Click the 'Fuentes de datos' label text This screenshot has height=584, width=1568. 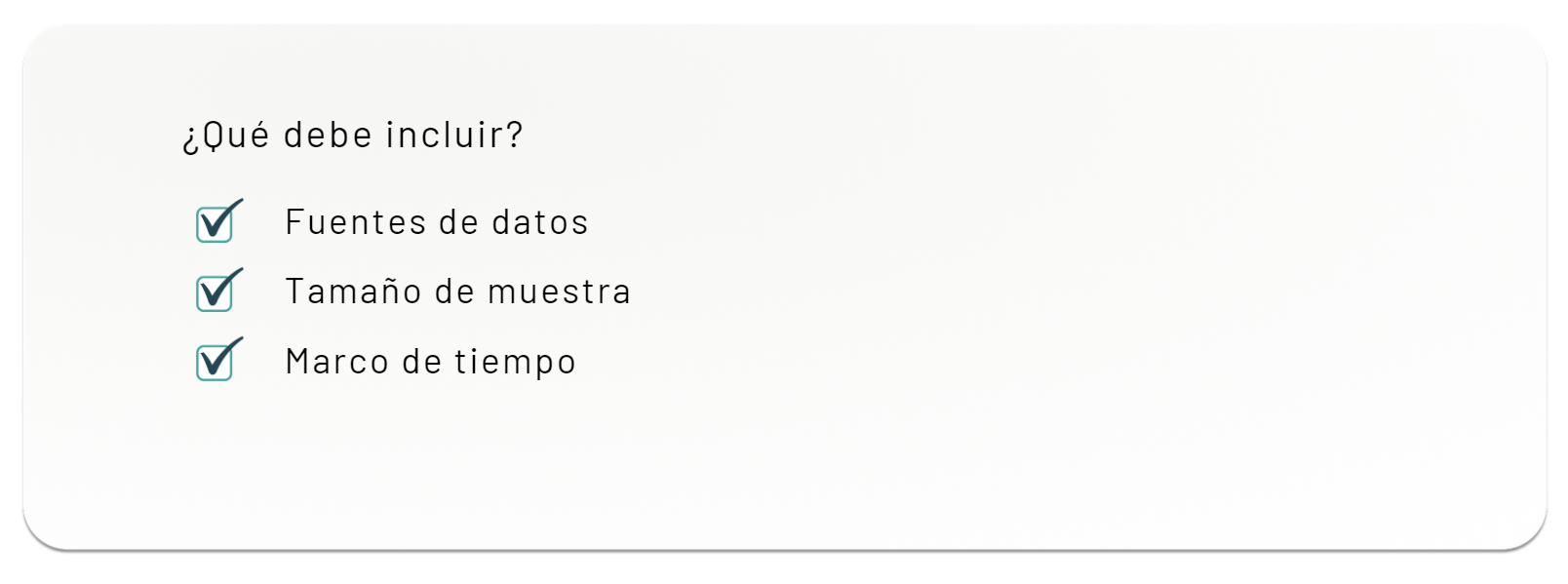436,222
